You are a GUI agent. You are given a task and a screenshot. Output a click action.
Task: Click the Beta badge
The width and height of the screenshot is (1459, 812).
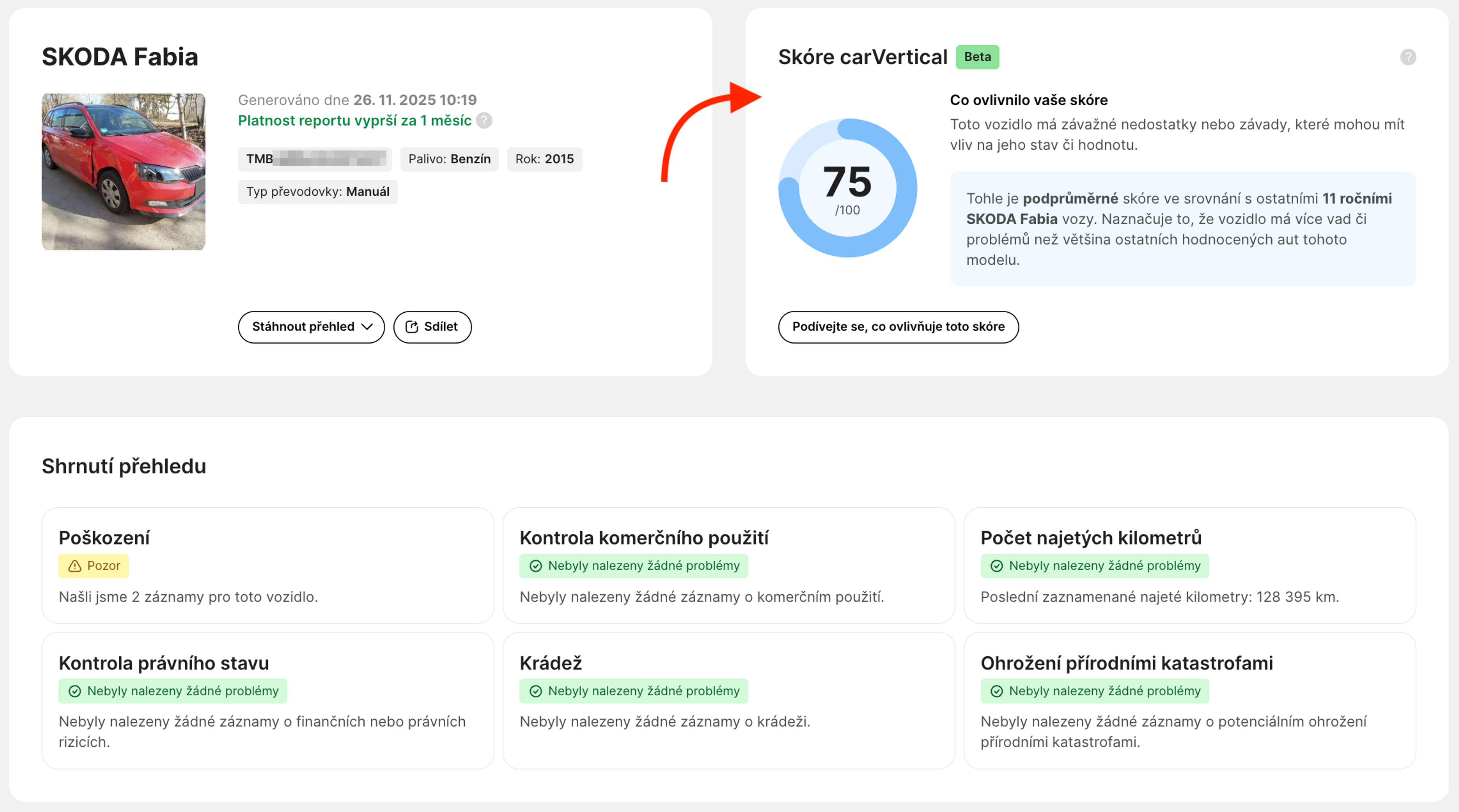coord(978,57)
